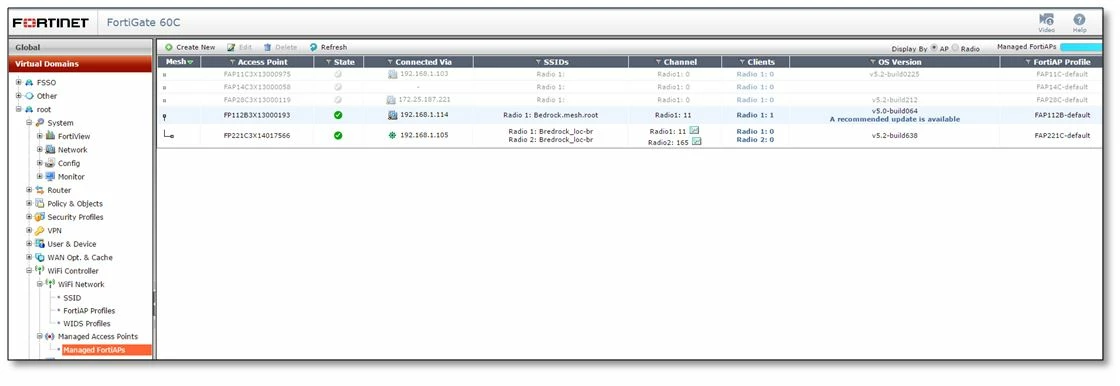
Task: Expand the Network tree node
Action: (x=40, y=149)
